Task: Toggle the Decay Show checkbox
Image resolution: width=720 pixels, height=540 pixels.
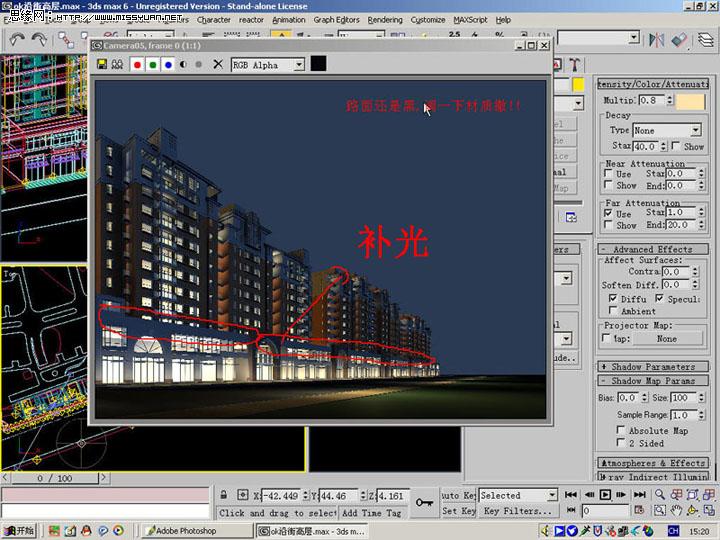Action: (x=675, y=145)
